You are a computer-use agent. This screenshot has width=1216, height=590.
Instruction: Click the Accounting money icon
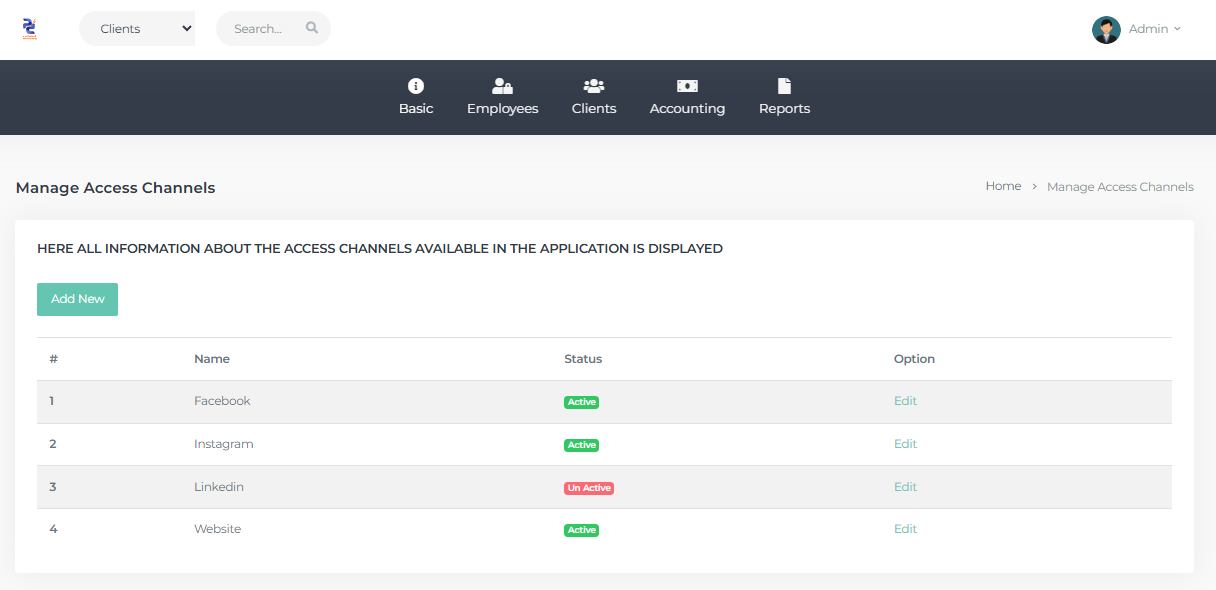click(687, 86)
